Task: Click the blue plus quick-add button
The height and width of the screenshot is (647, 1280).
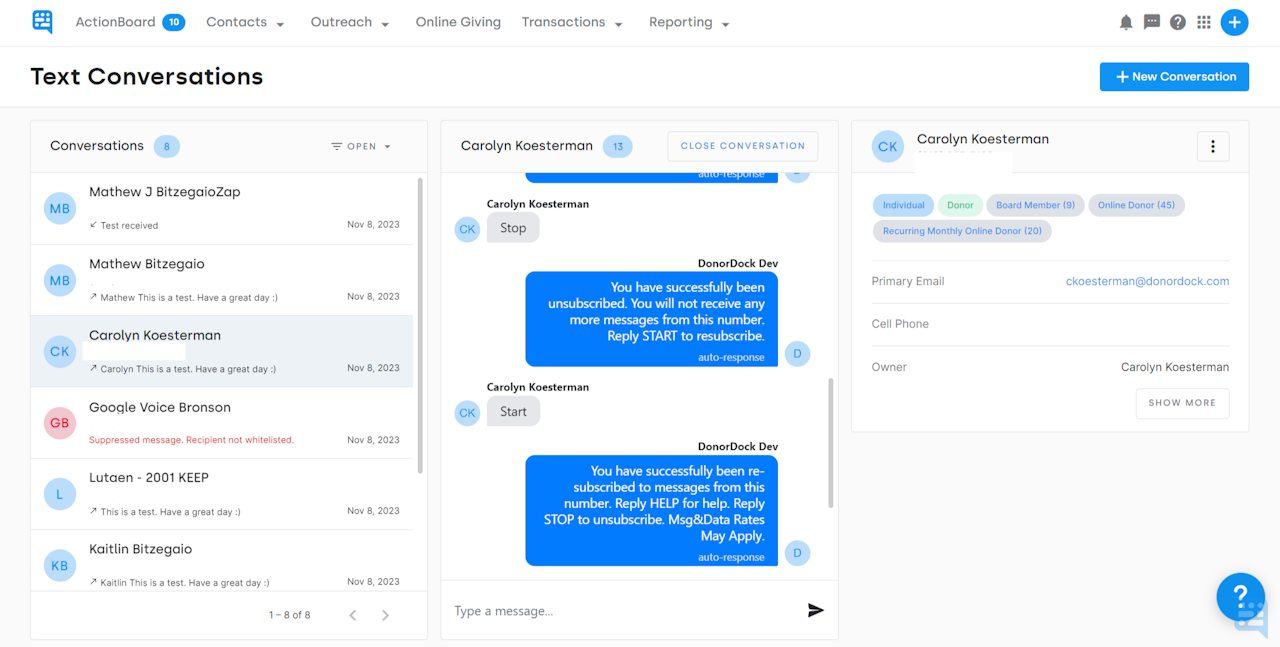Action: pyautogui.click(x=1234, y=21)
